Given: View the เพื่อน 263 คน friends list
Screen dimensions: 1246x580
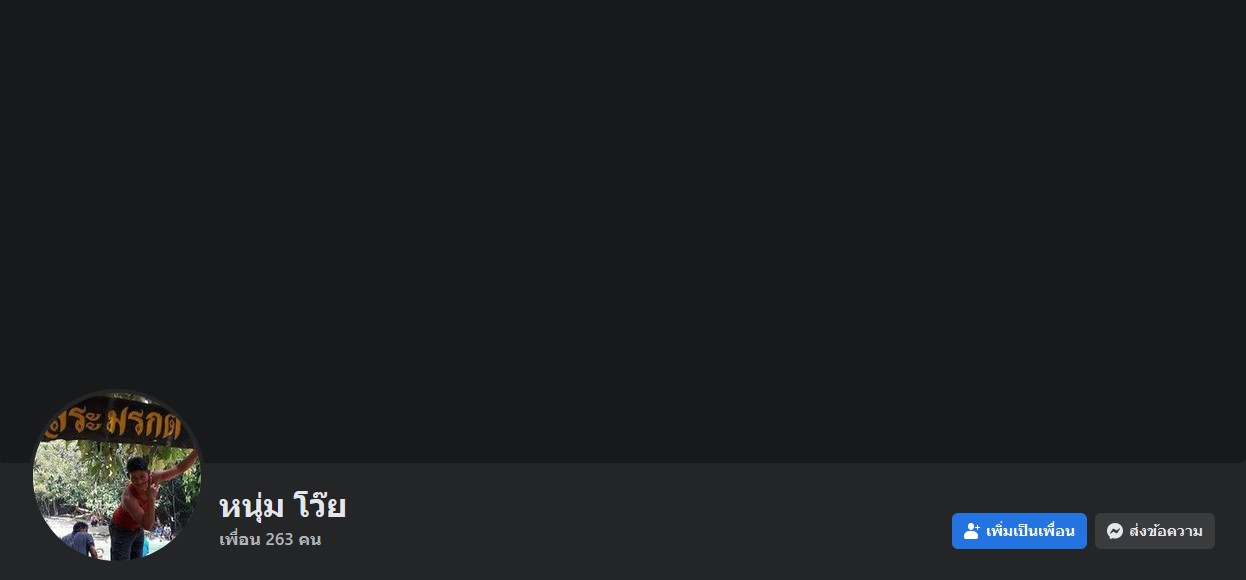Looking at the screenshot, I should [270, 540].
